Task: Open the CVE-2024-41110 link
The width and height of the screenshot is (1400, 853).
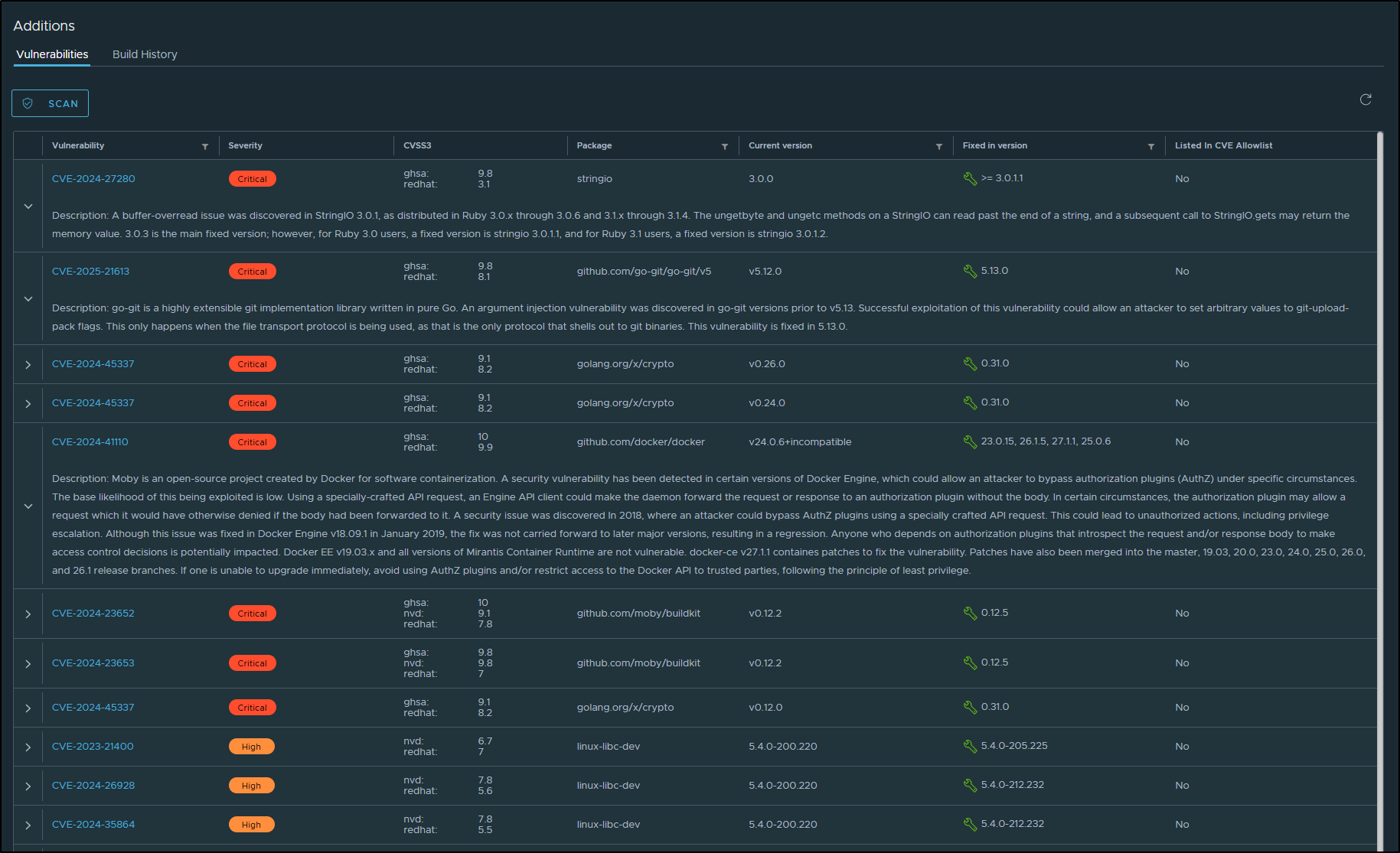Action: point(90,442)
